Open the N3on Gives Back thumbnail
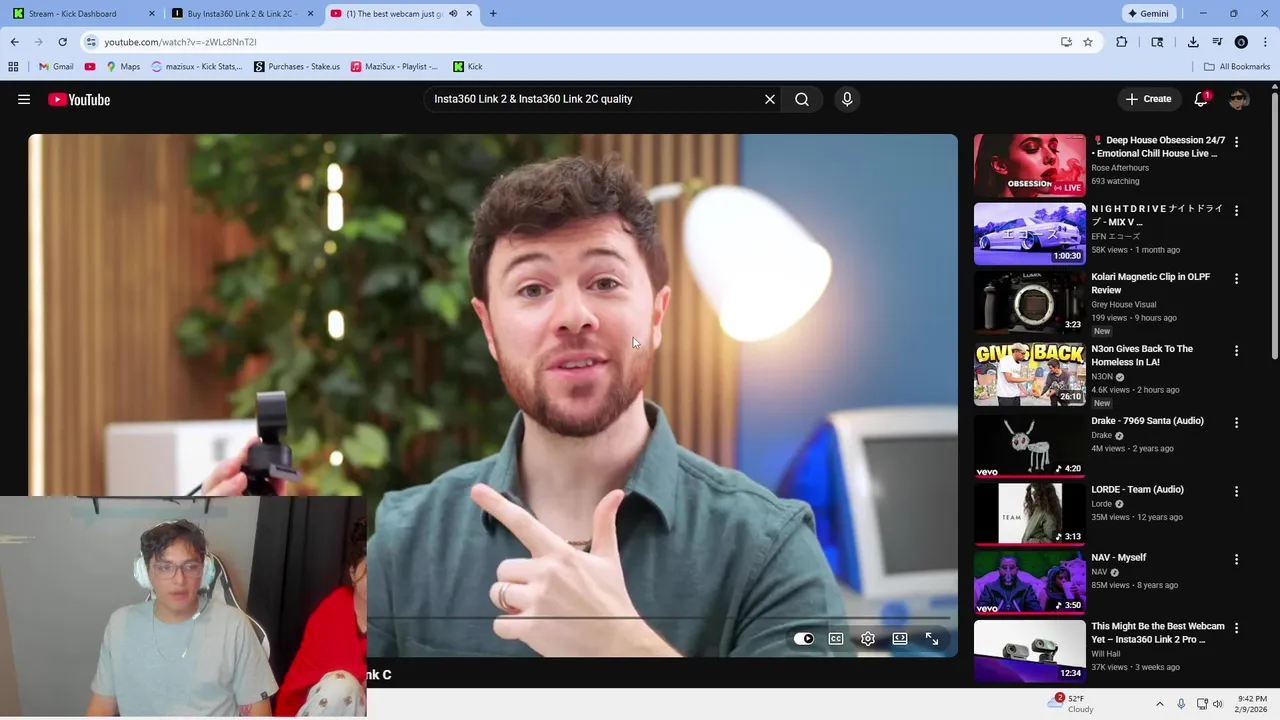 tap(1029, 374)
